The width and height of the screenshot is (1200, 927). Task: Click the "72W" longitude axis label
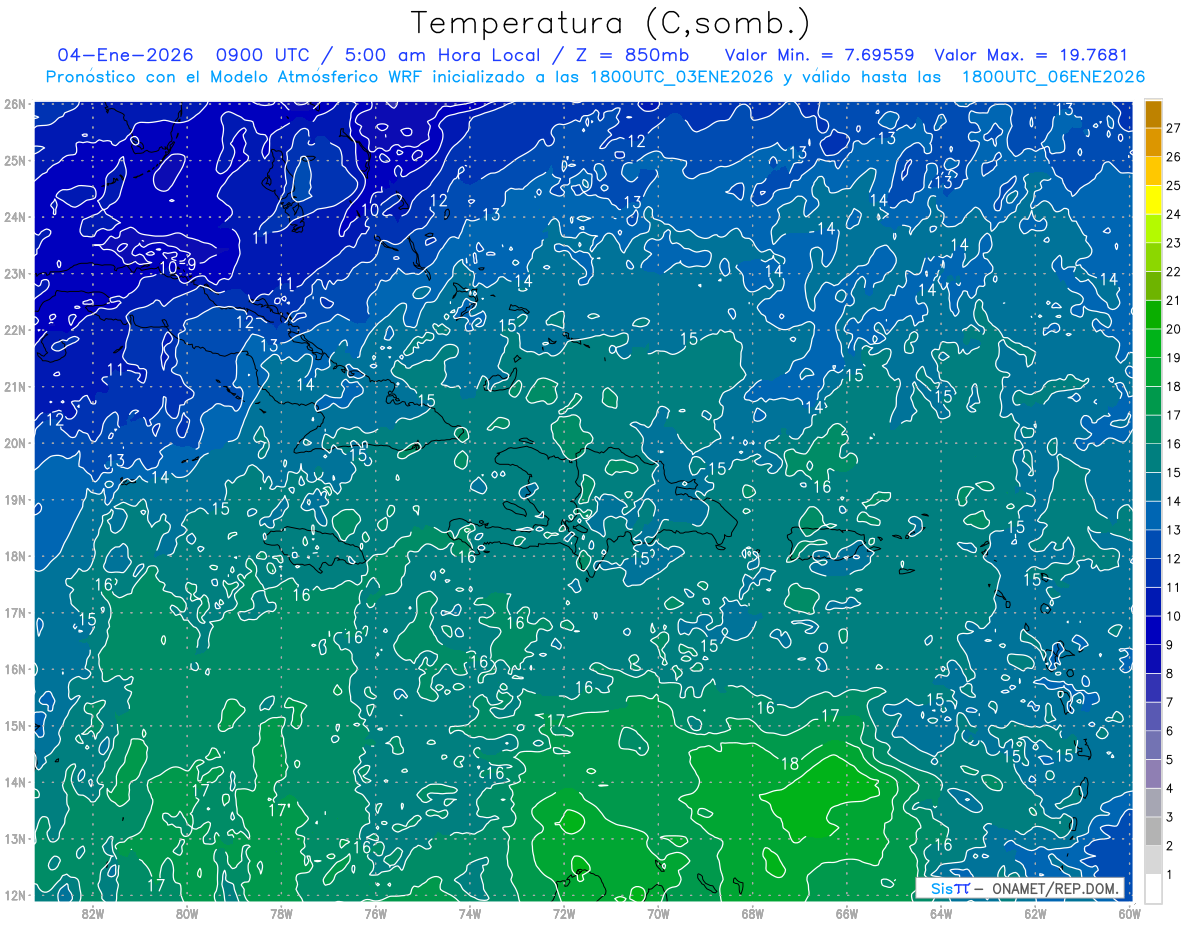(564, 913)
